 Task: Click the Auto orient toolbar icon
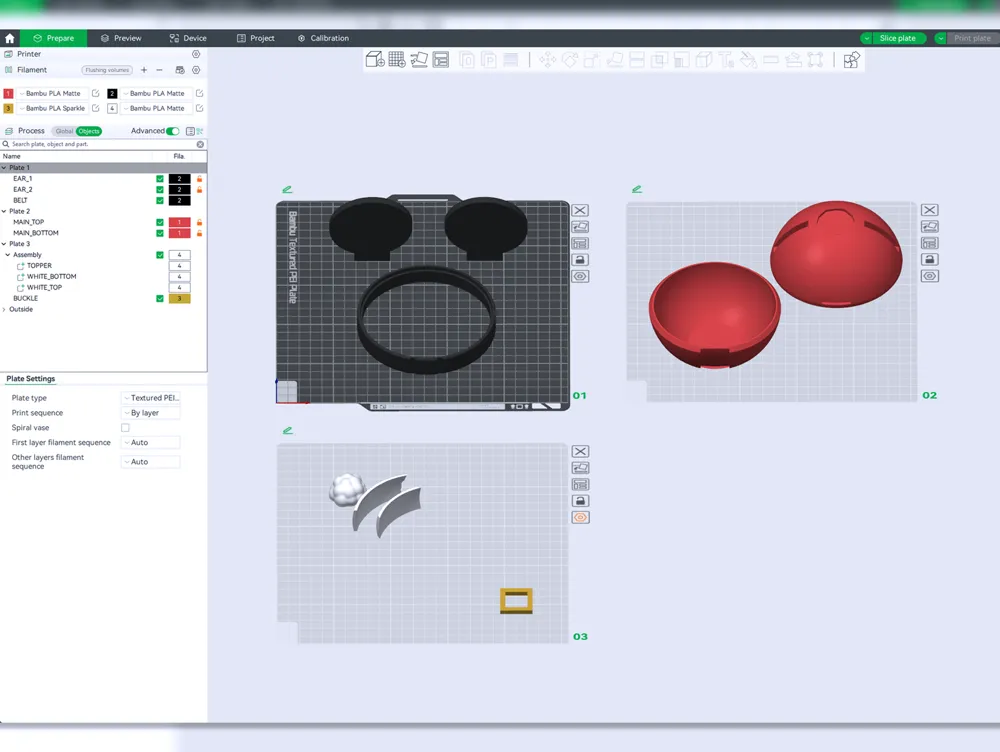tap(419, 60)
